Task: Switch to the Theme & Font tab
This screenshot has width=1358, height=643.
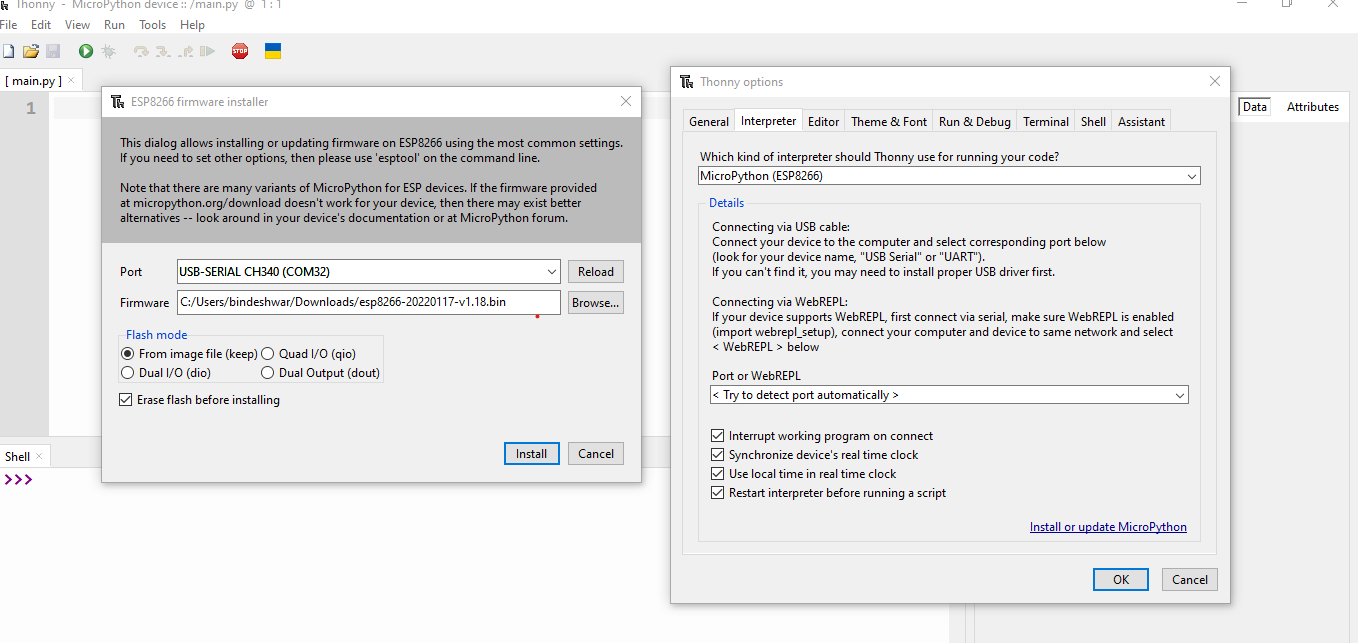Action: pyautogui.click(x=889, y=121)
